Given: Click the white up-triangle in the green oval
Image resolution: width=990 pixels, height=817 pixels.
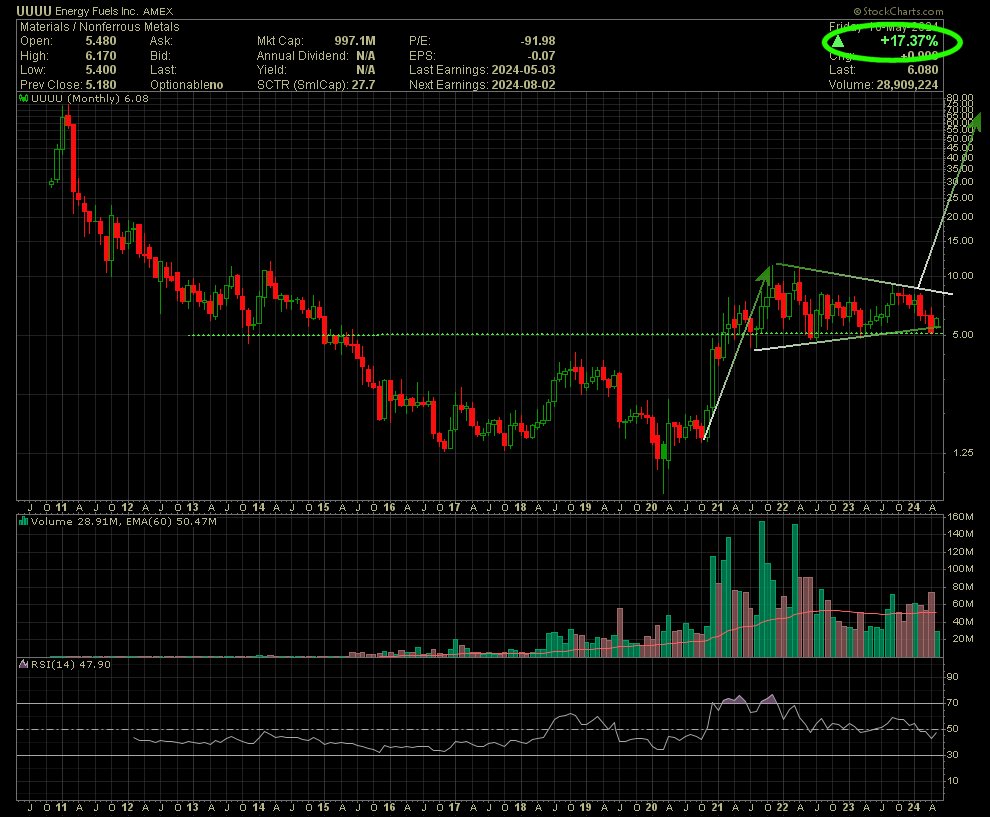Looking at the screenshot, I should tap(838, 42).
